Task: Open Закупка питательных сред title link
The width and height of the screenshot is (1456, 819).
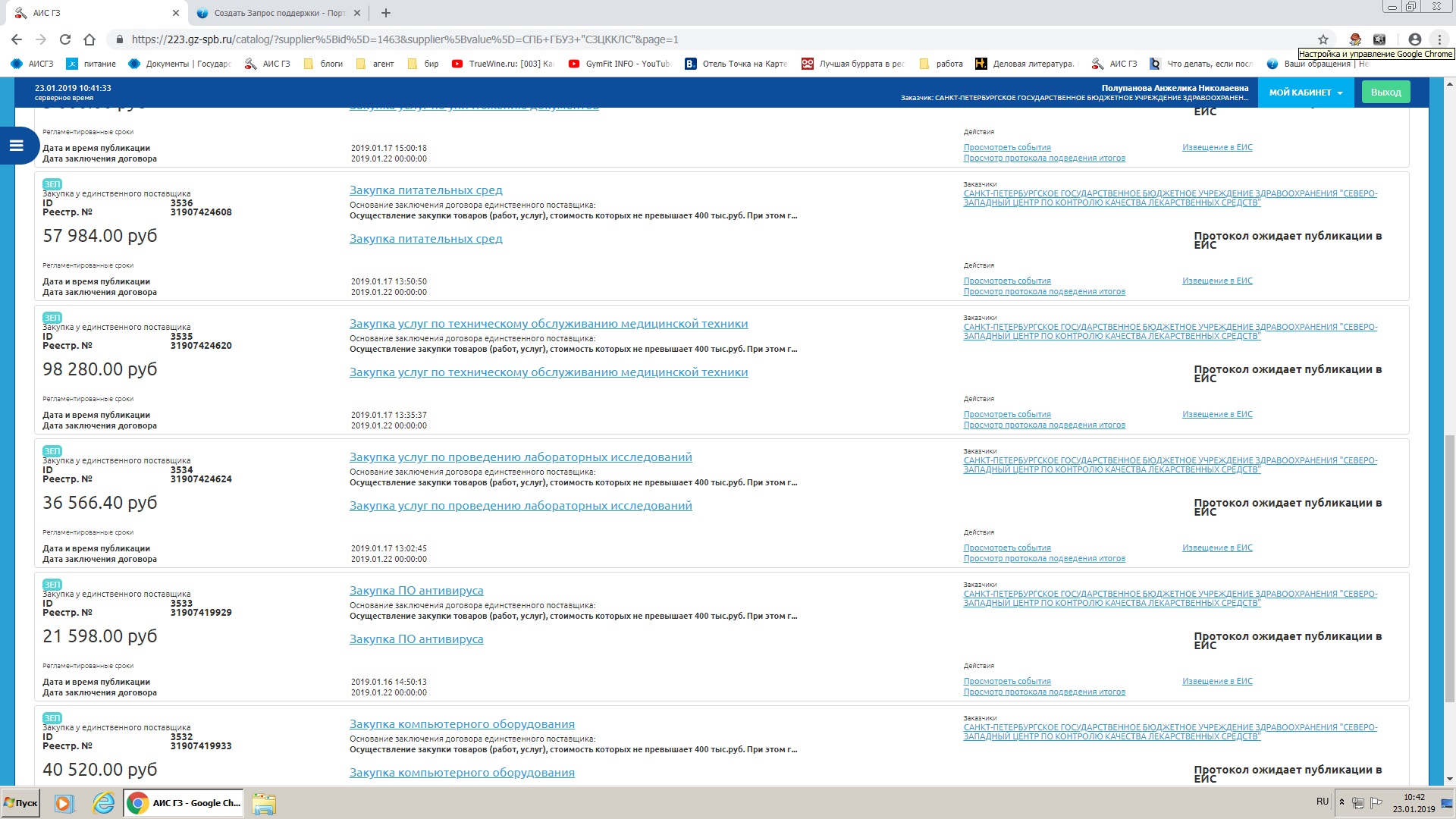Action: (425, 190)
